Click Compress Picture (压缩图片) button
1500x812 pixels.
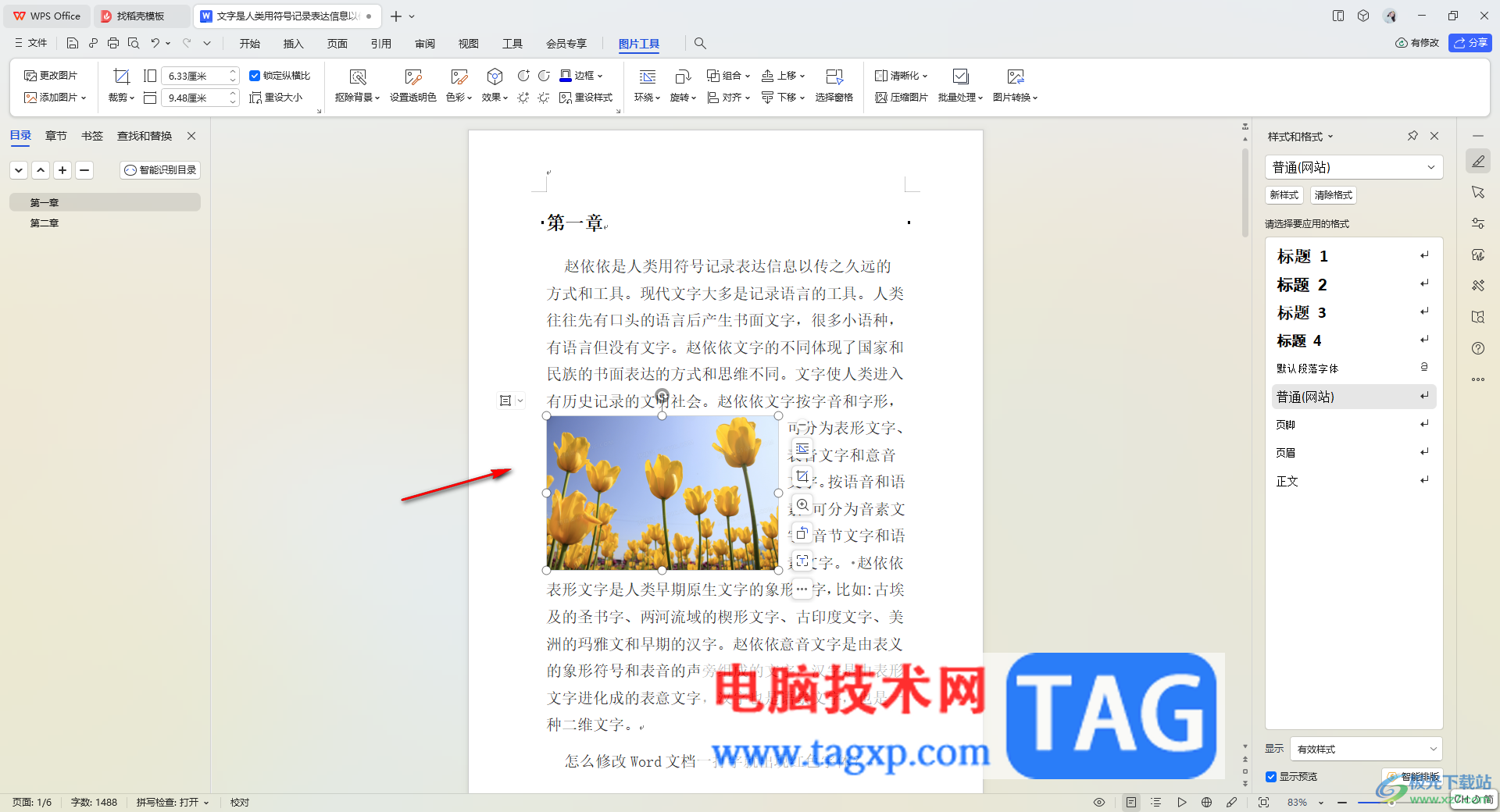[902, 98]
